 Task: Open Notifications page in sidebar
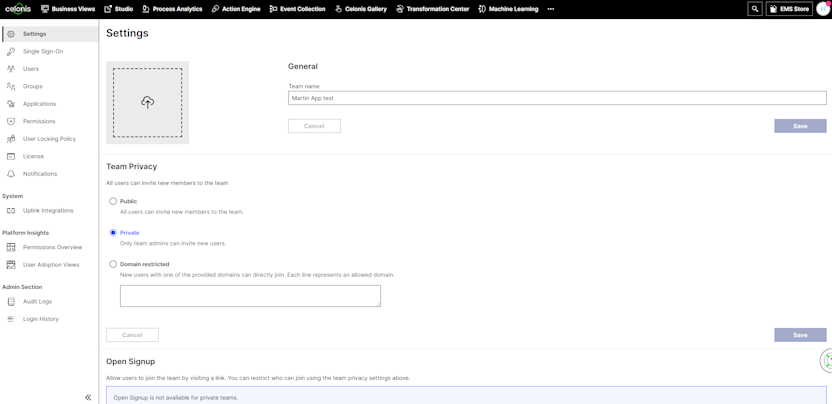pos(40,174)
